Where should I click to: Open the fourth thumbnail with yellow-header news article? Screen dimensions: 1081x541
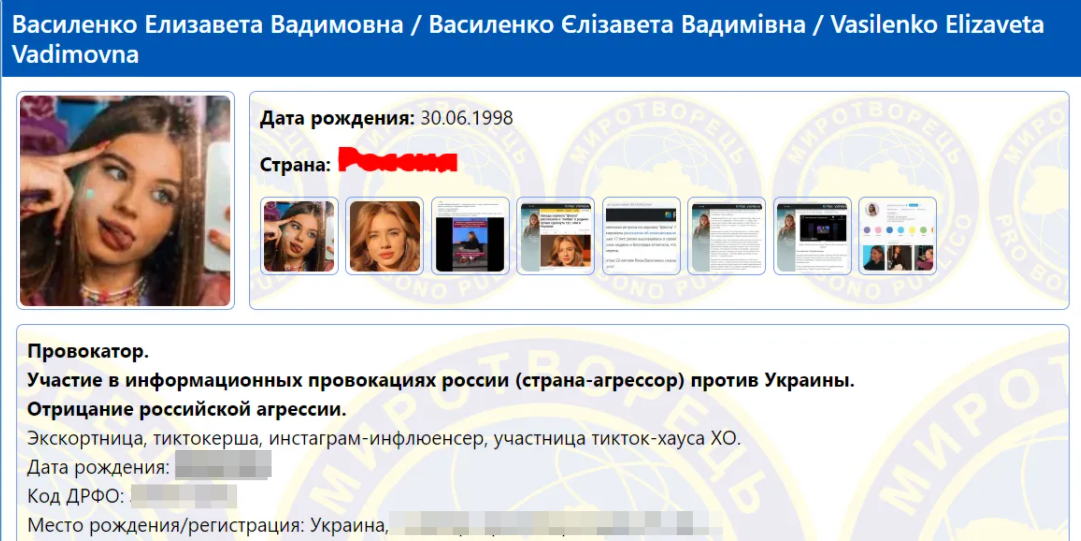[x=556, y=236]
